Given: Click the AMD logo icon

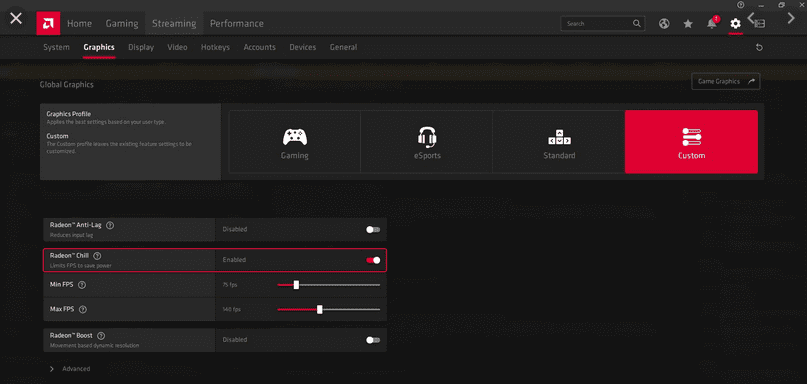Looking at the screenshot, I should point(48,23).
